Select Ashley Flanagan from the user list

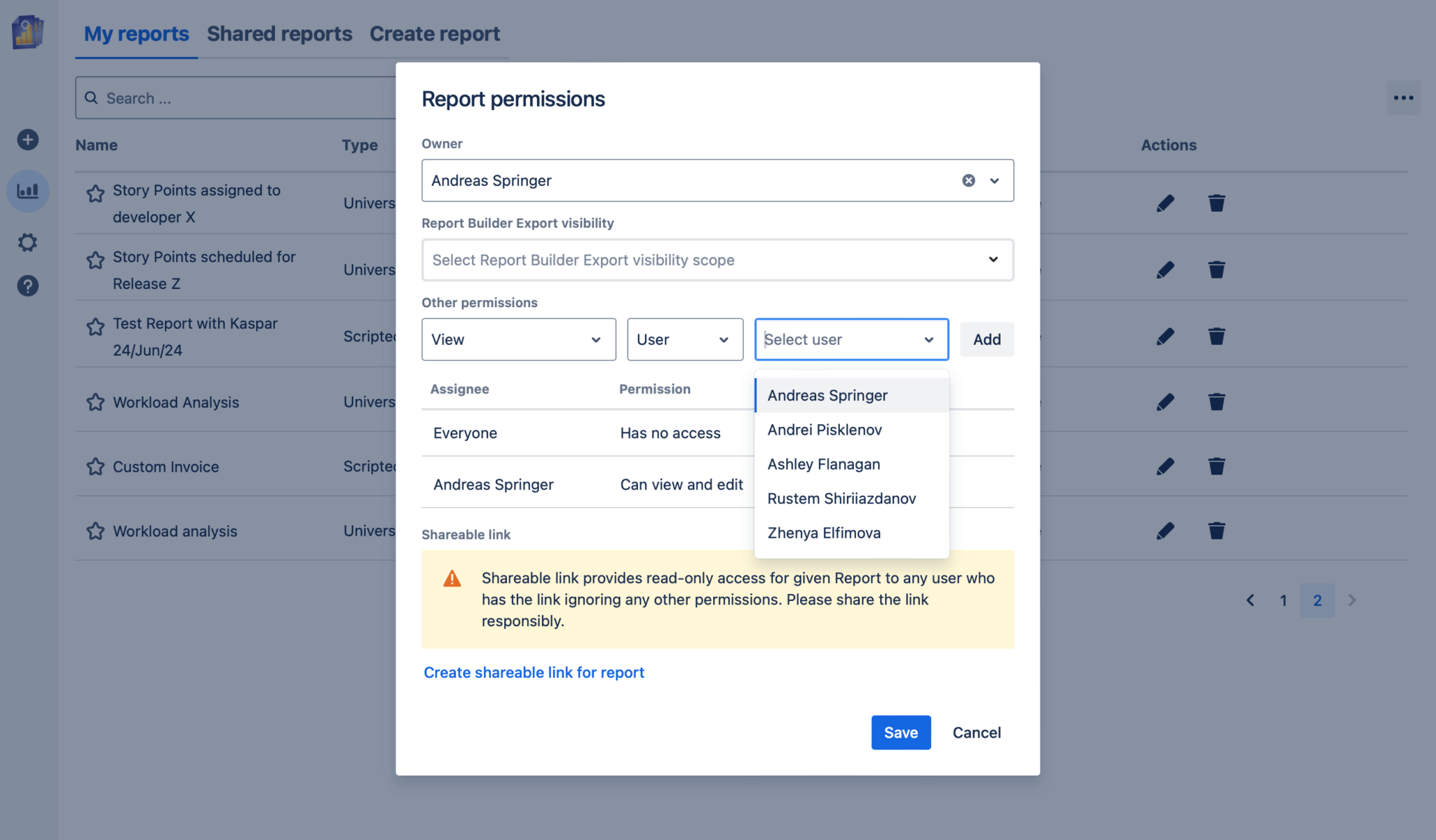(824, 463)
